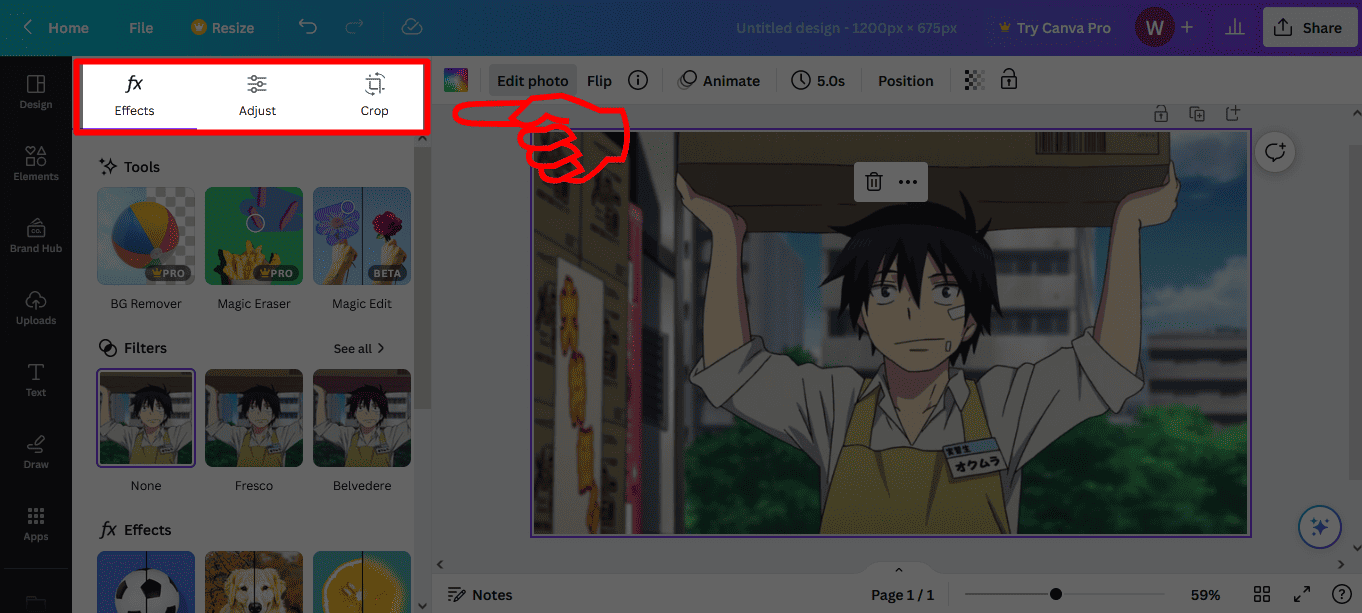The height and width of the screenshot is (613, 1362).
Task: Open the insights chart icon
Action: pos(1237,28)
